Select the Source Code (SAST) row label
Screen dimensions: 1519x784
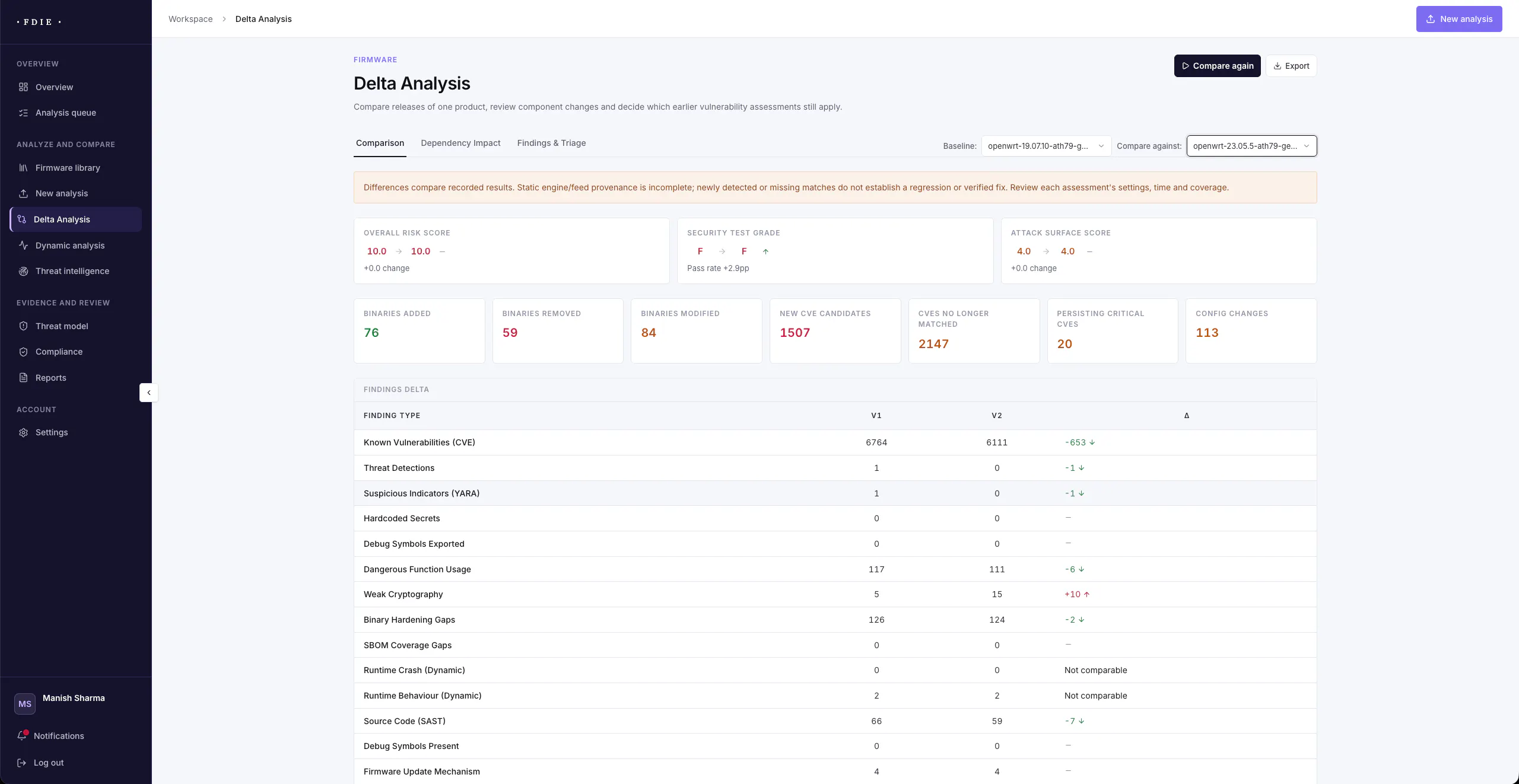tap(405, 721)
